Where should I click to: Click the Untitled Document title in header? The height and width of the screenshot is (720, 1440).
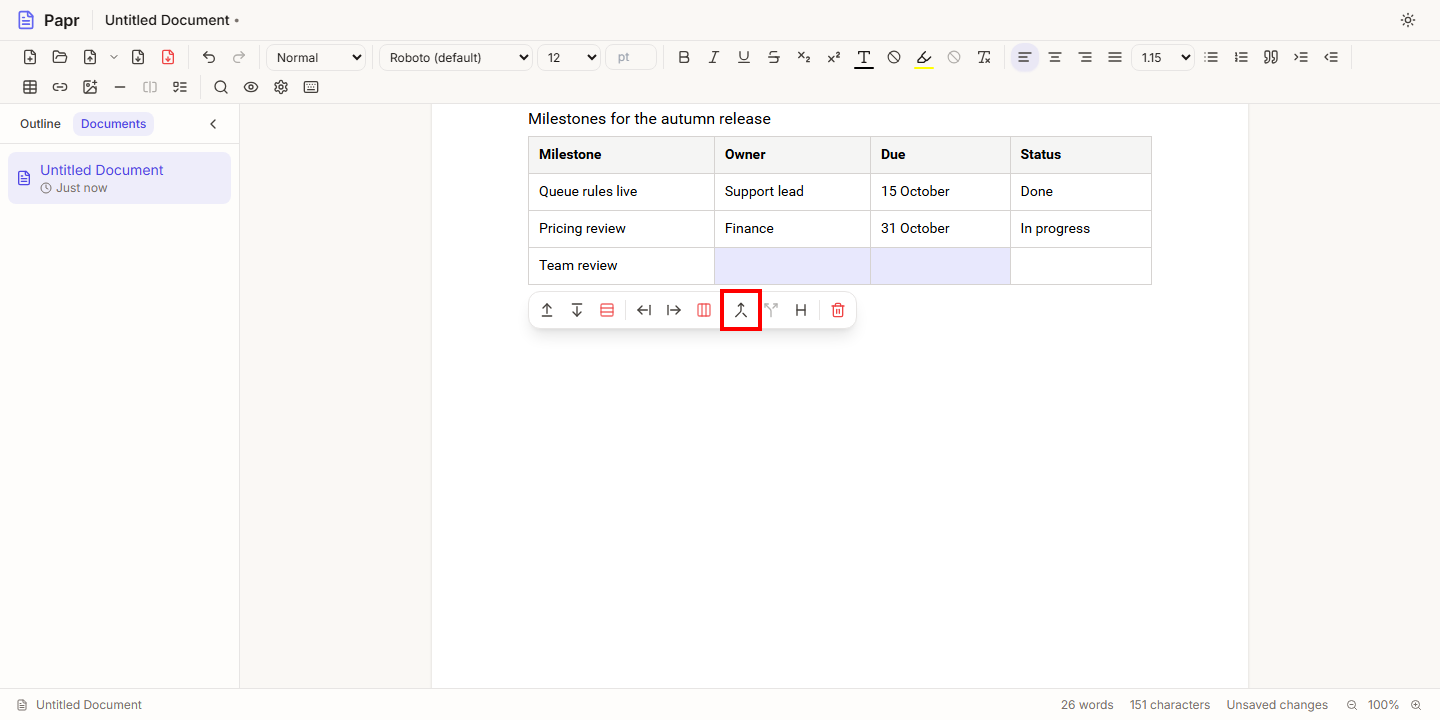click(167, 20)
